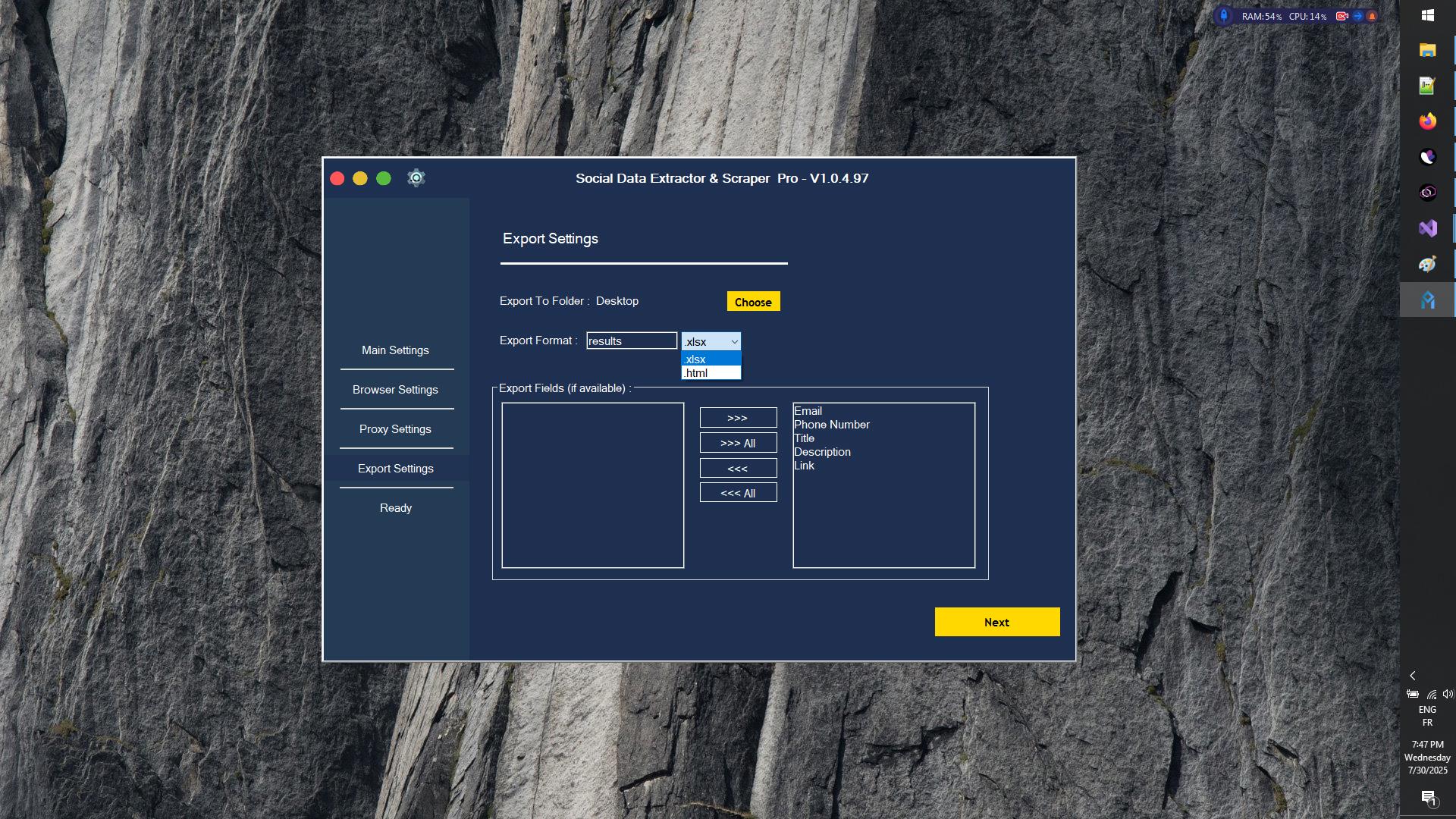
Task: Launch Firefox from the taskbar
Action: tap(1428, 121)
